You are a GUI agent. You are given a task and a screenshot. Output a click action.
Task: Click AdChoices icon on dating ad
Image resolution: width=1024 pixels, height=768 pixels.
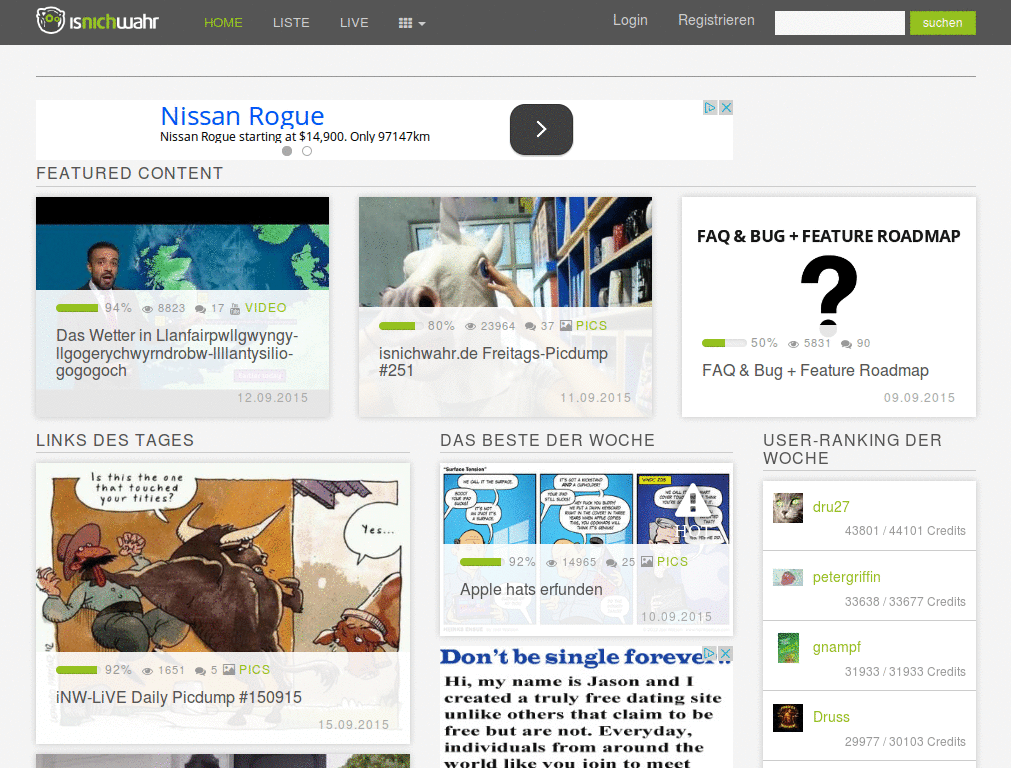[710, 654]
